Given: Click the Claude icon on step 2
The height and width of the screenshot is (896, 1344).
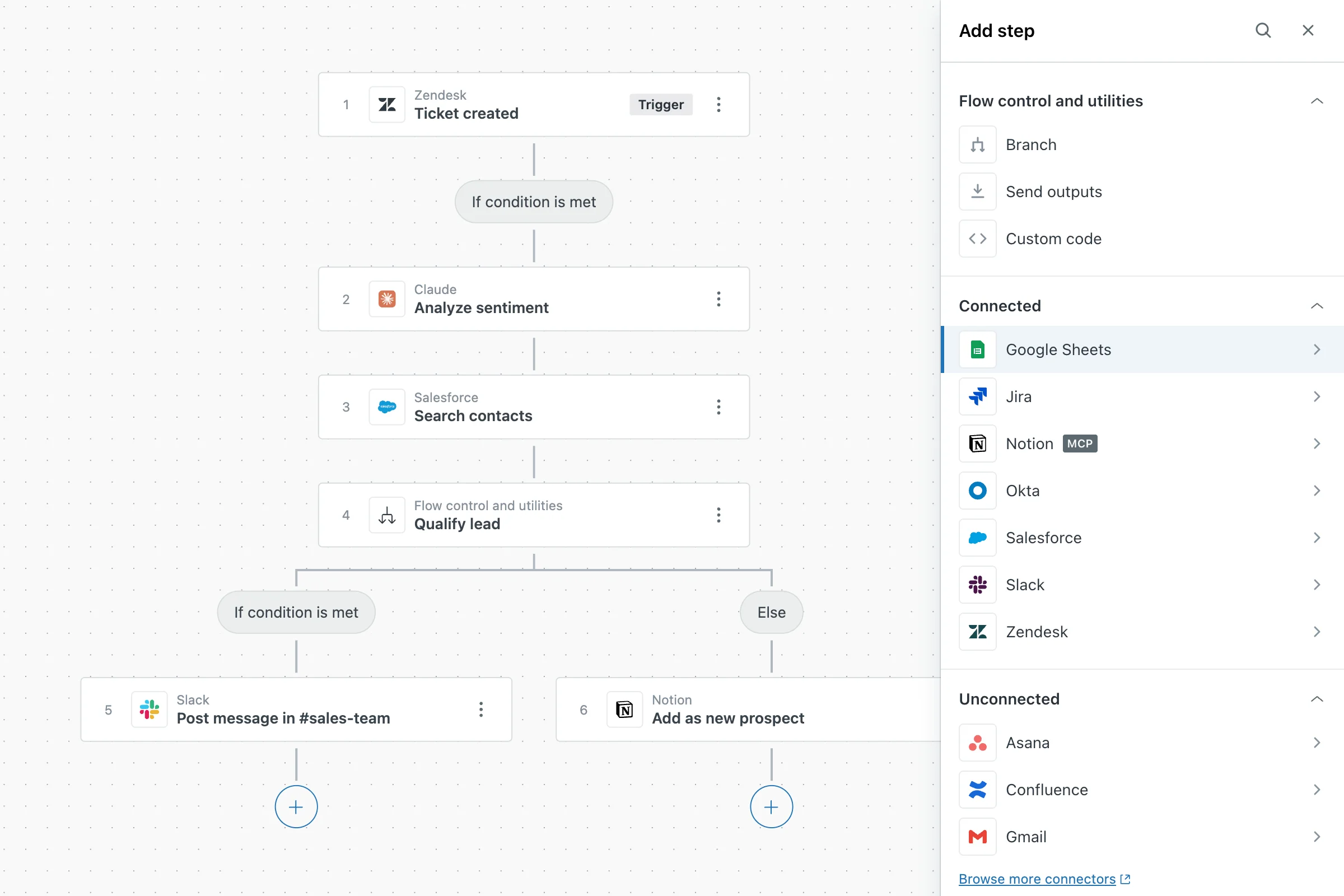Looking at the screenshot, I should click(387, 299).
